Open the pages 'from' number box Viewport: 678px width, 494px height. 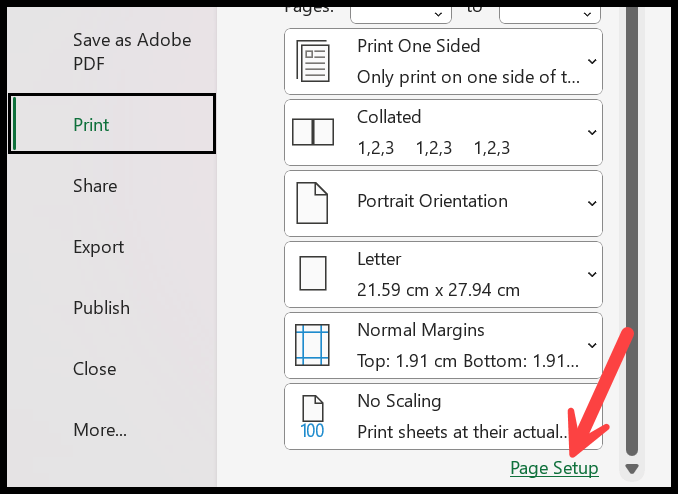click(401, 14)
